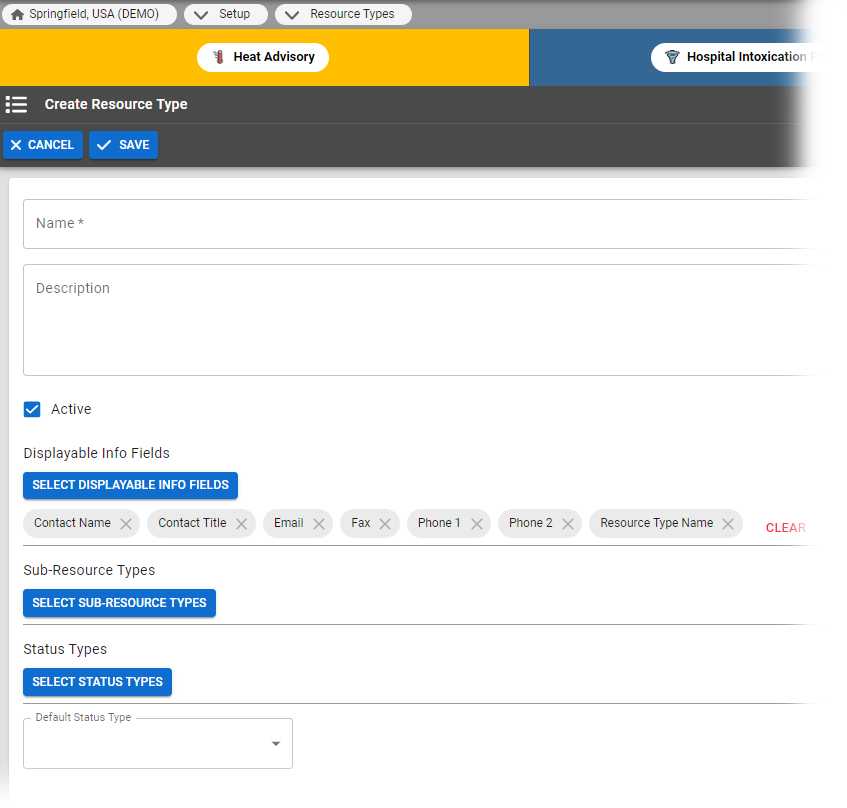Remove the Email displayable field chip
847x808 pixels.
point(319,523)
